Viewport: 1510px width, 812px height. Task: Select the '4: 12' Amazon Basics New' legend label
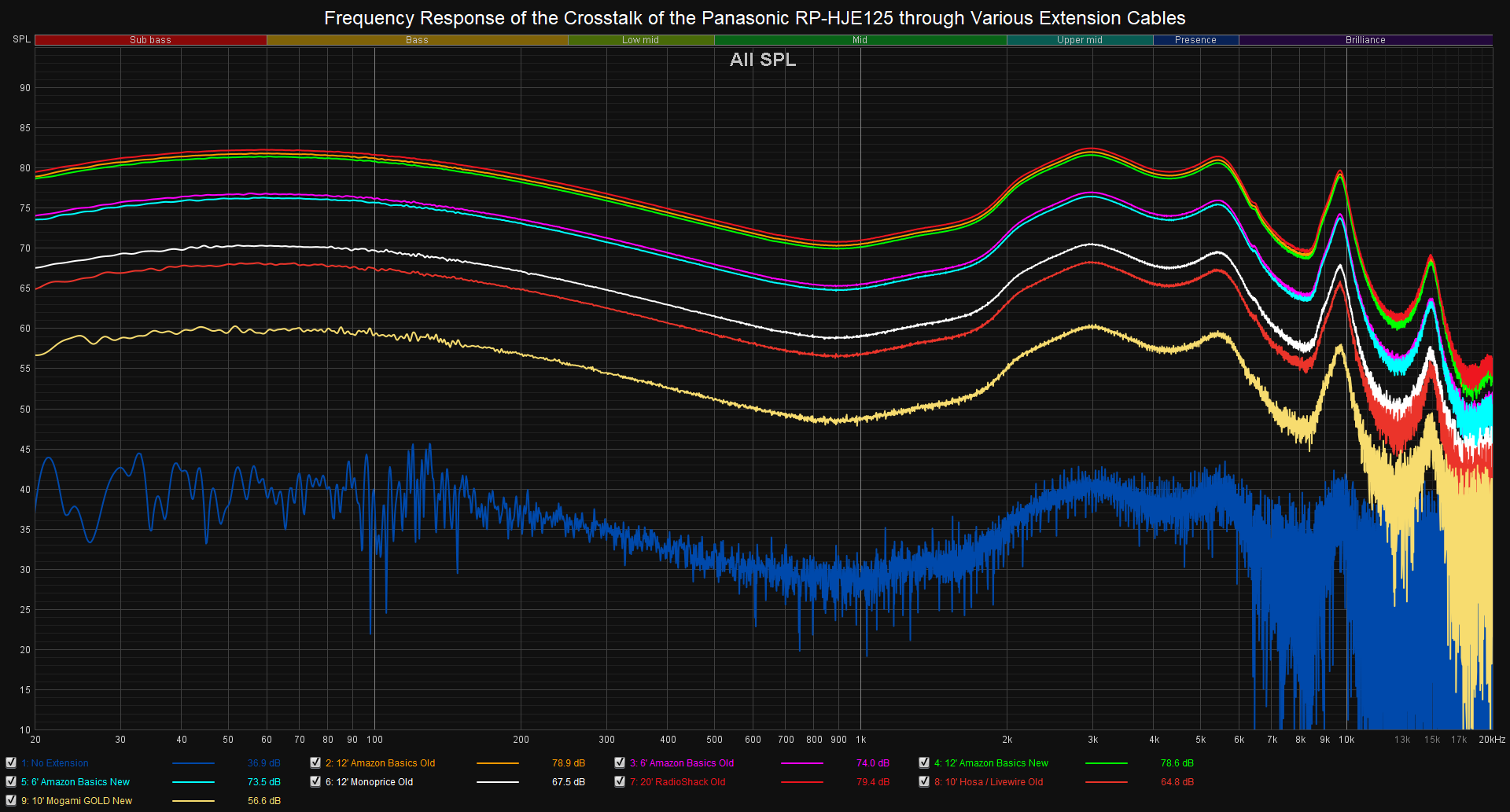click(x=991, y=763)
